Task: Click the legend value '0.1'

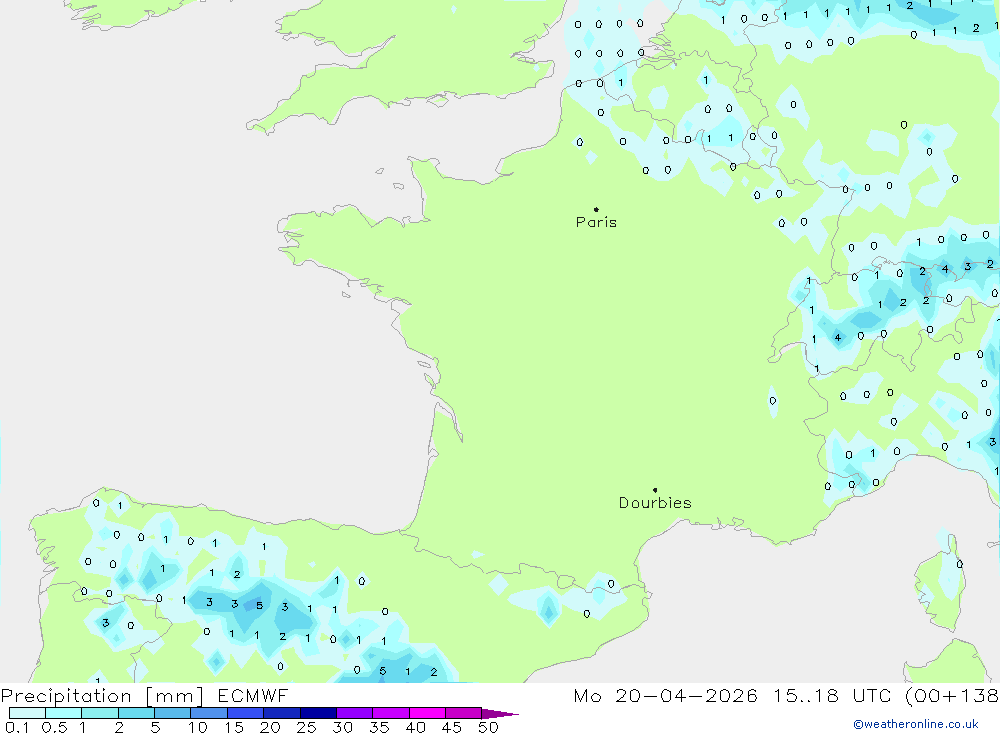Action: (17, 727)
